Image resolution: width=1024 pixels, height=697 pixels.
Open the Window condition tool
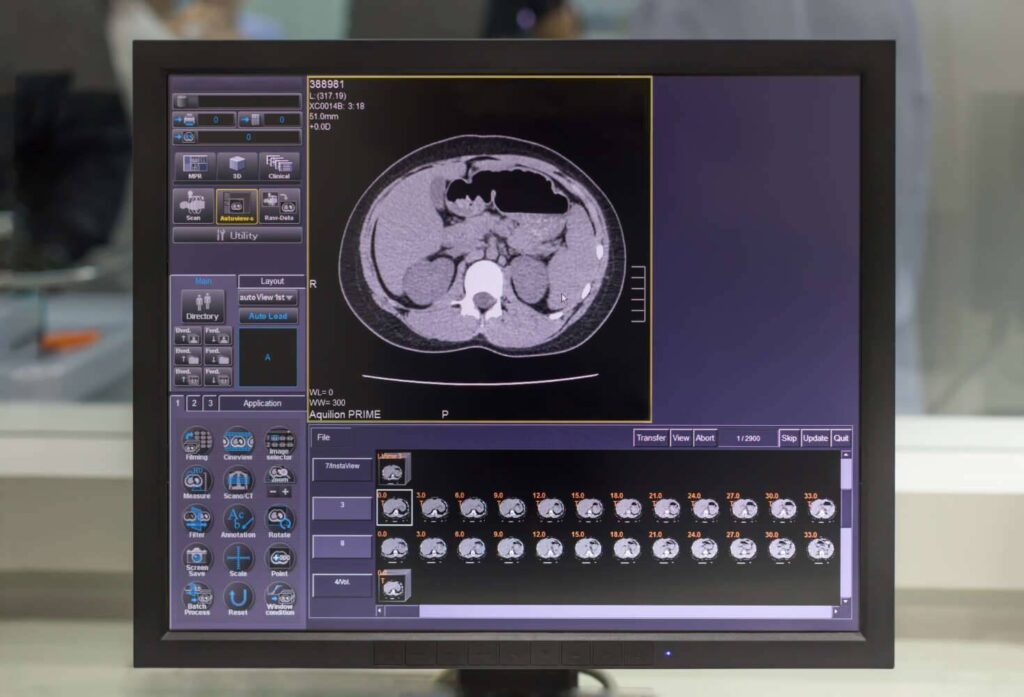coord(280,598)
